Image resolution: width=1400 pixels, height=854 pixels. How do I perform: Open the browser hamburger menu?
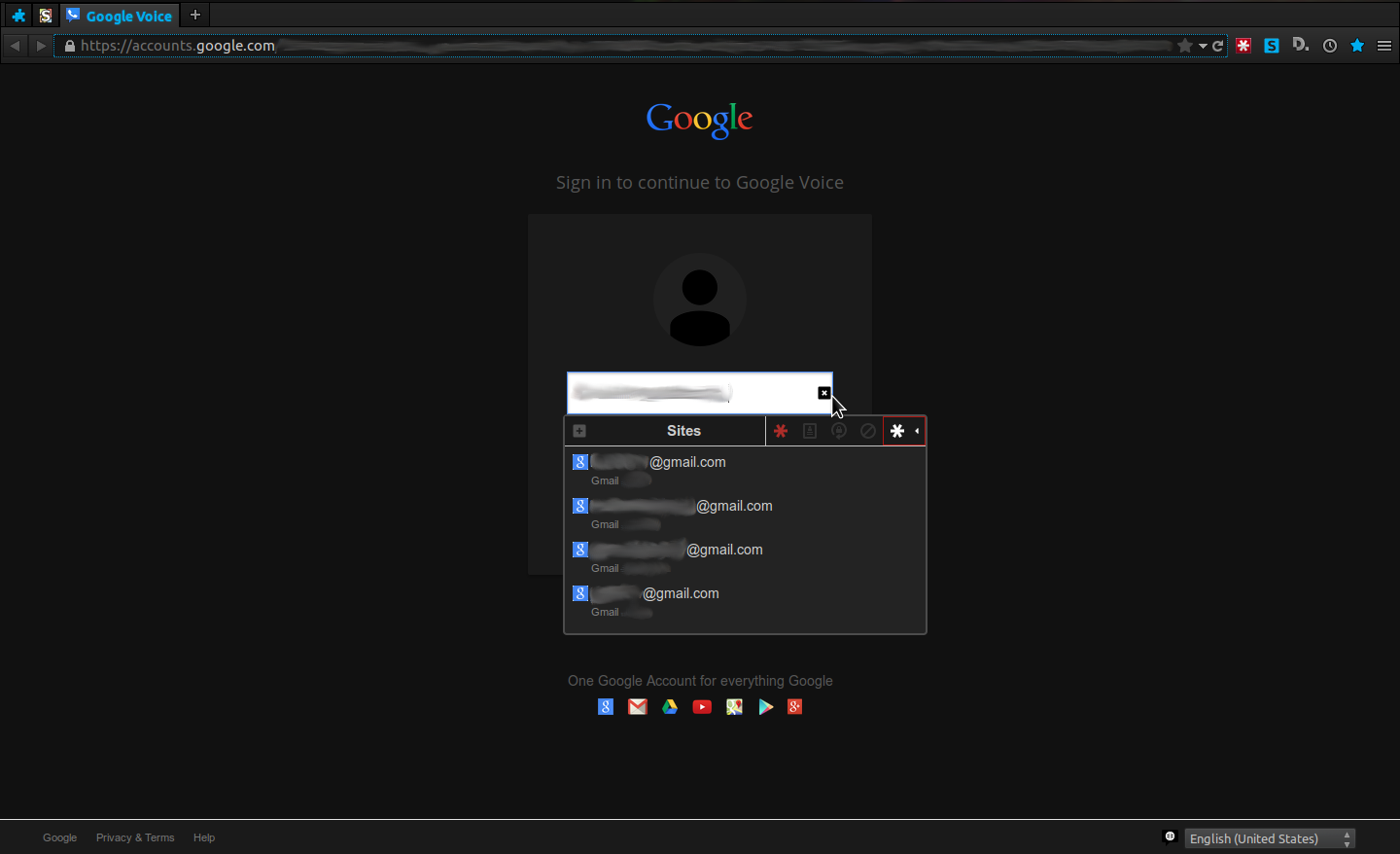coord(1384,46)
